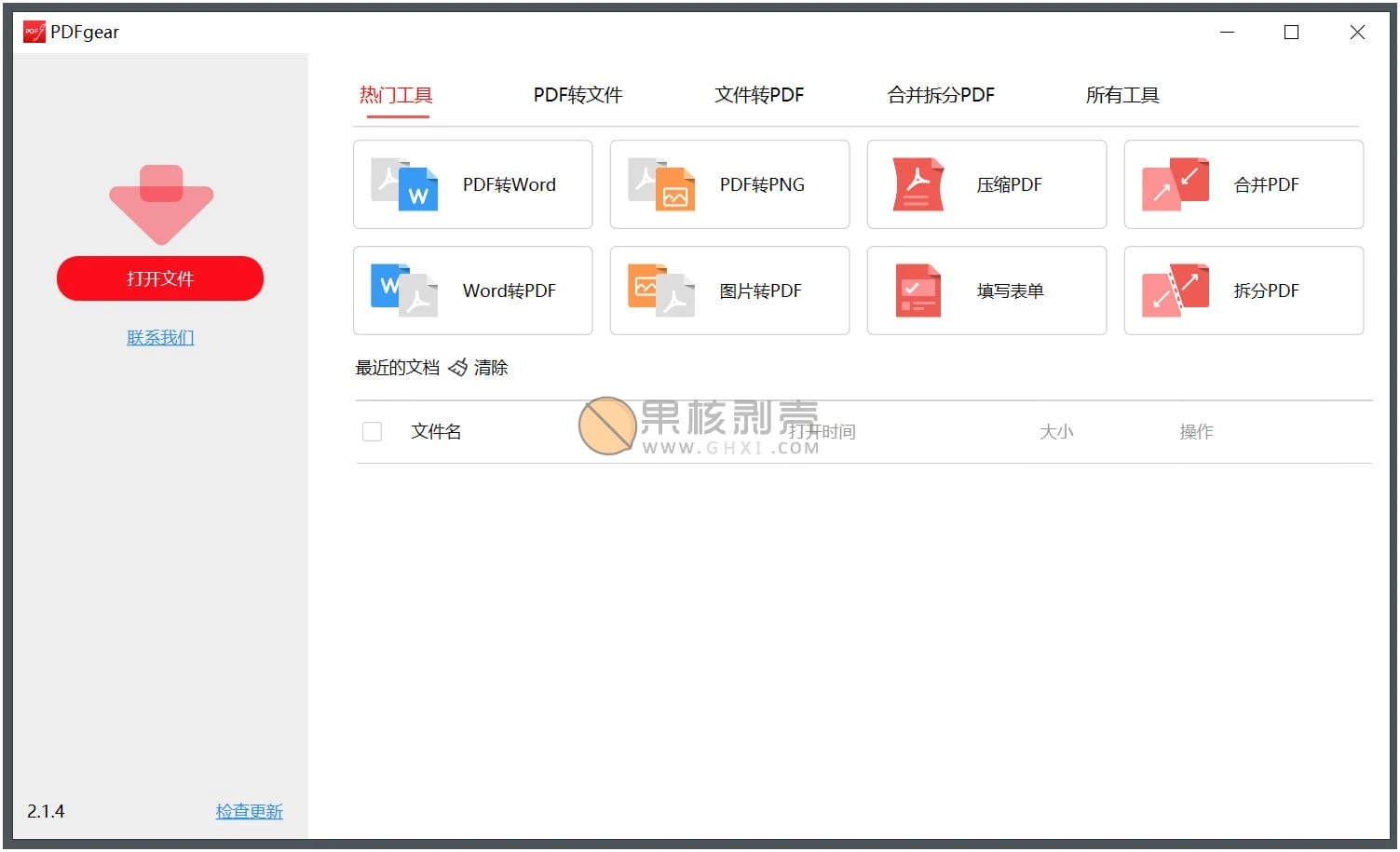Select the 压缩PDF compress icon
The width and height of the screenshot is (1400, 852).
click(x=917, y=184)
